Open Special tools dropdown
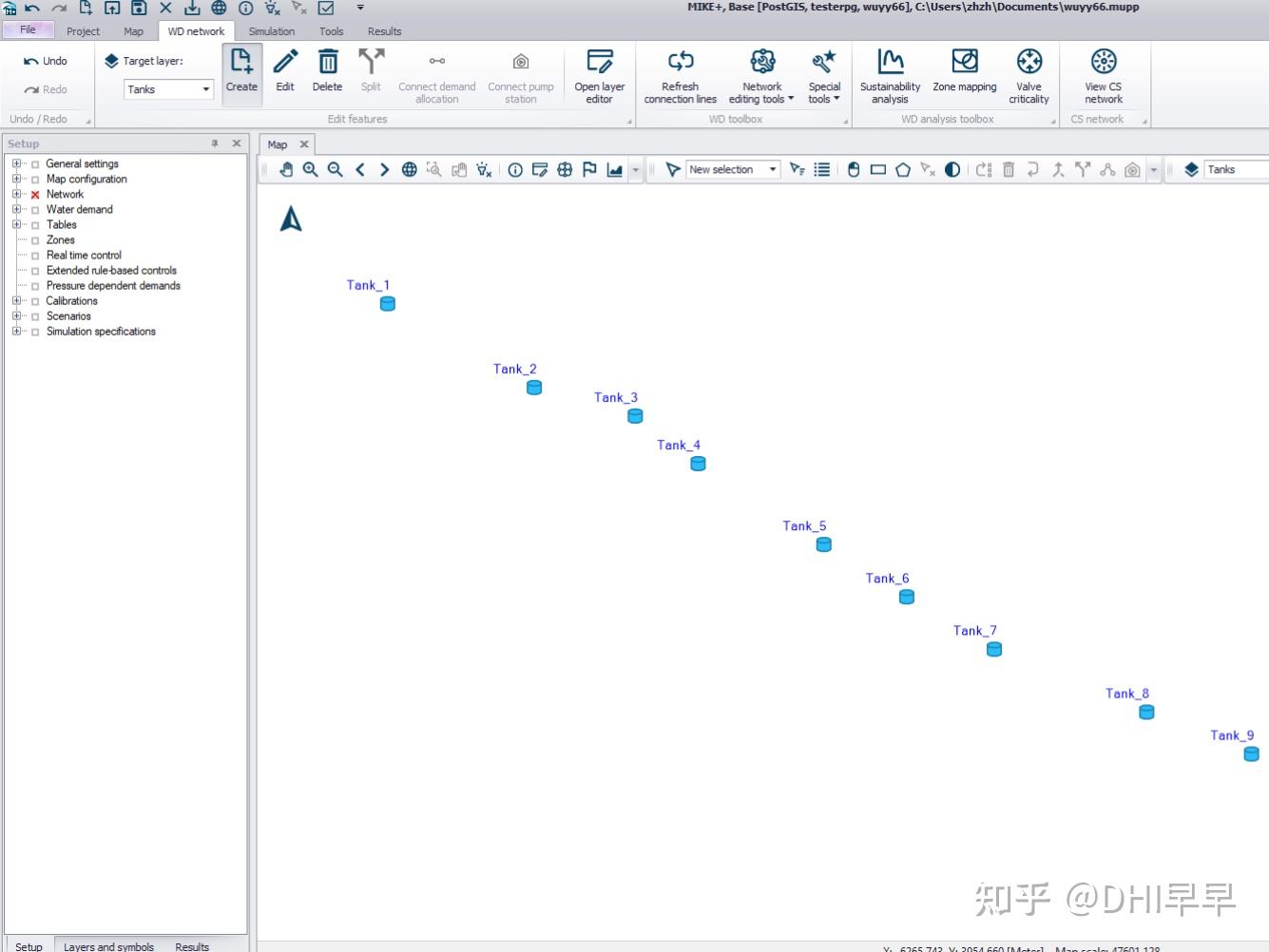This screenshot has height=952, width=1269. (x=824, y=74)
